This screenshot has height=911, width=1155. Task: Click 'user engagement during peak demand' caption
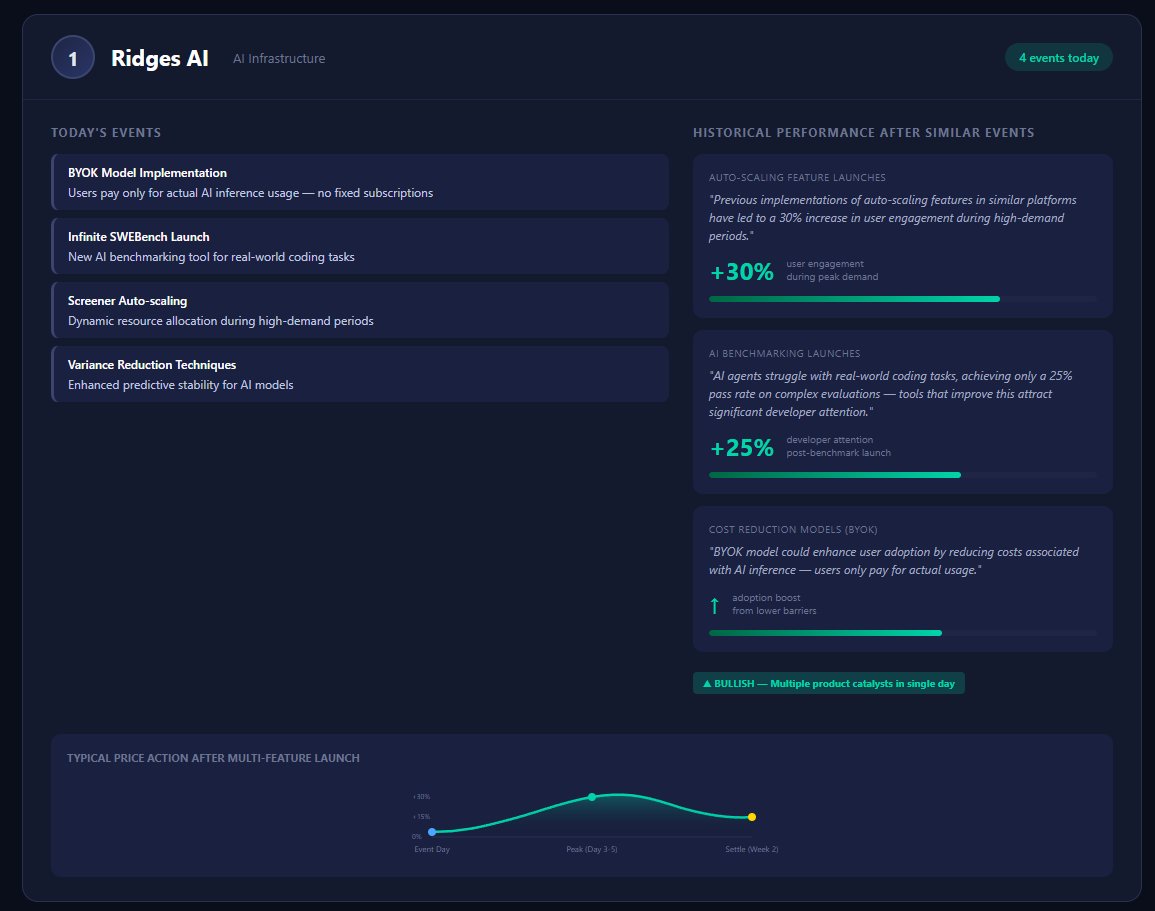tap(832, 270)
